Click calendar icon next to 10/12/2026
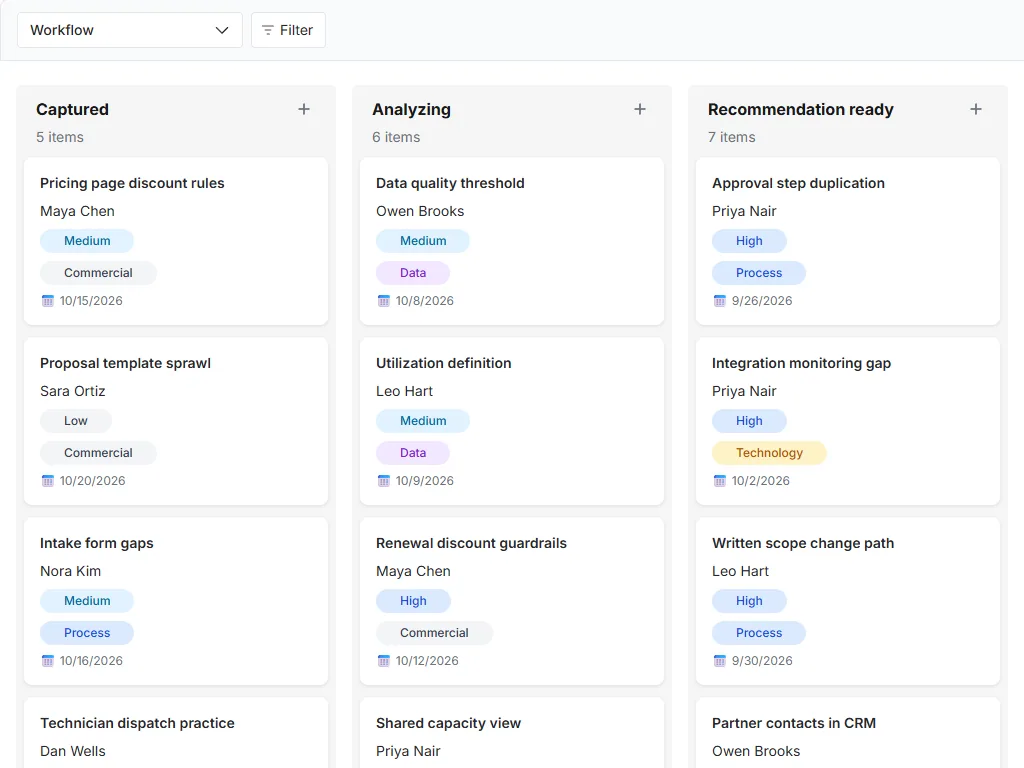The width and height of the screenshot is (1024, 768). pos(383,661)
